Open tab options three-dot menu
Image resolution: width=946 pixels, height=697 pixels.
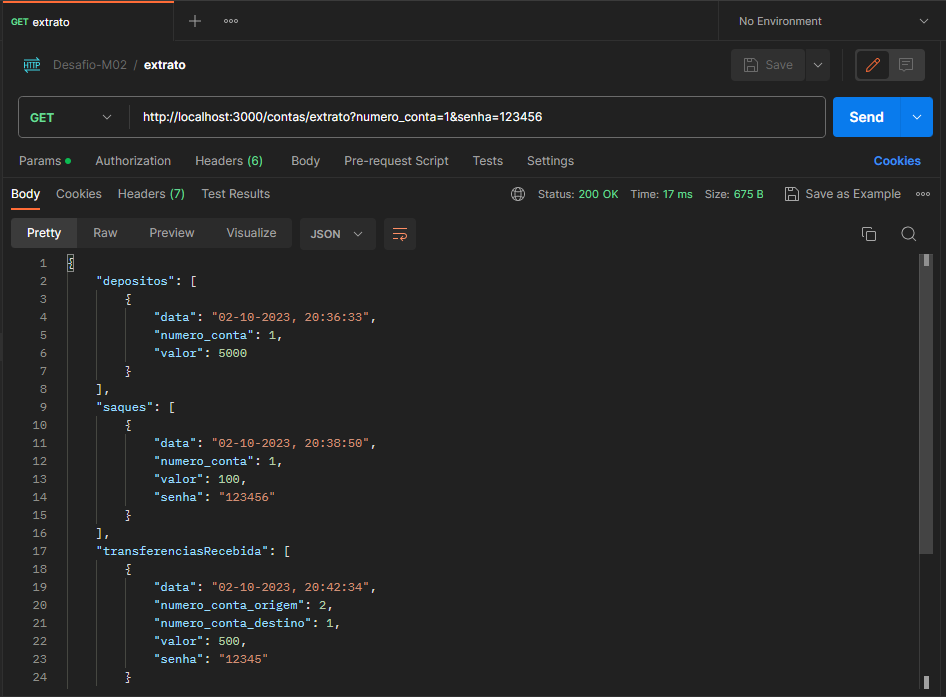tap(230, 21)
